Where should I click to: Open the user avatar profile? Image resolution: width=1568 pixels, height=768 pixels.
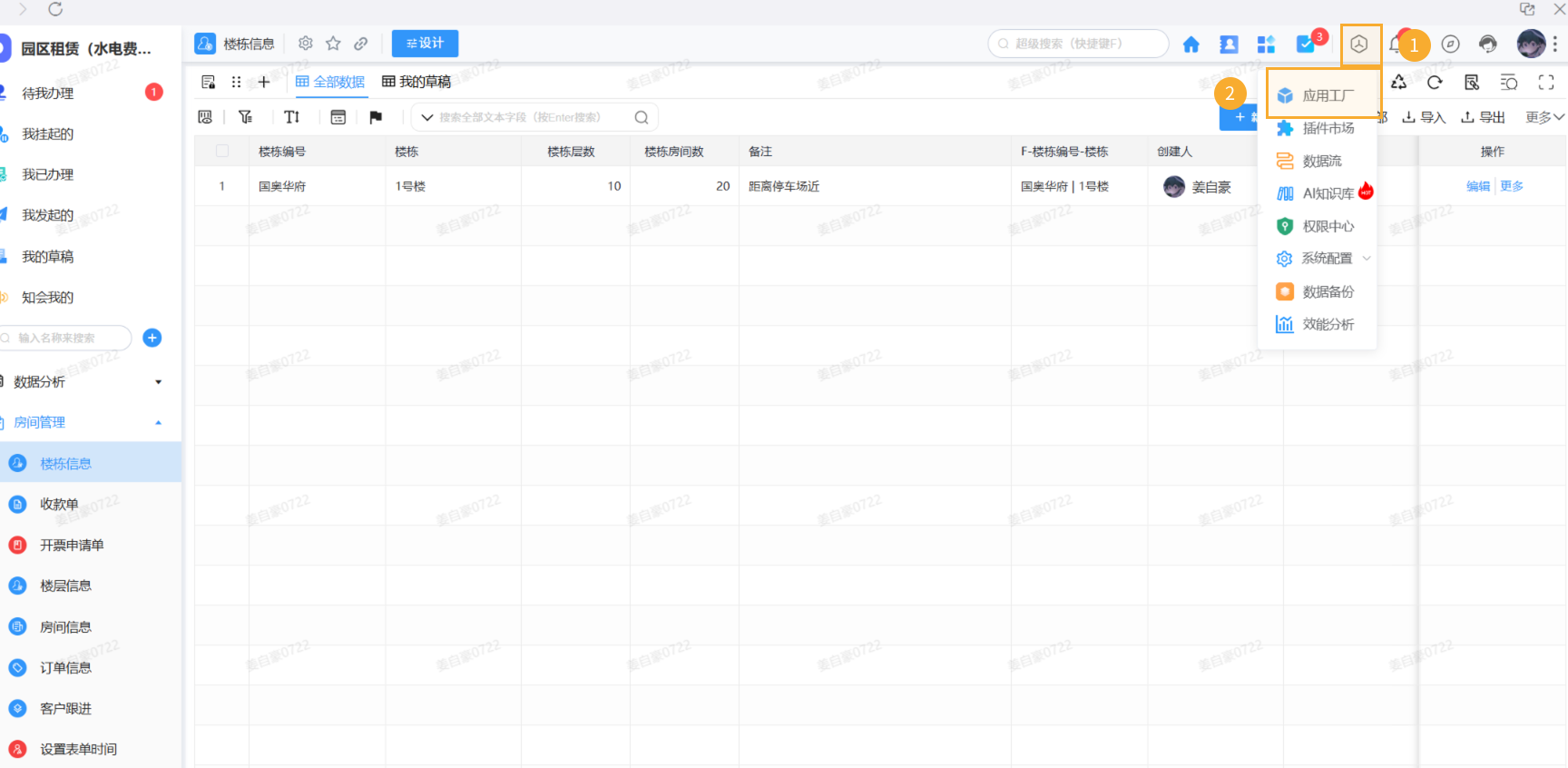[1532, 44]
